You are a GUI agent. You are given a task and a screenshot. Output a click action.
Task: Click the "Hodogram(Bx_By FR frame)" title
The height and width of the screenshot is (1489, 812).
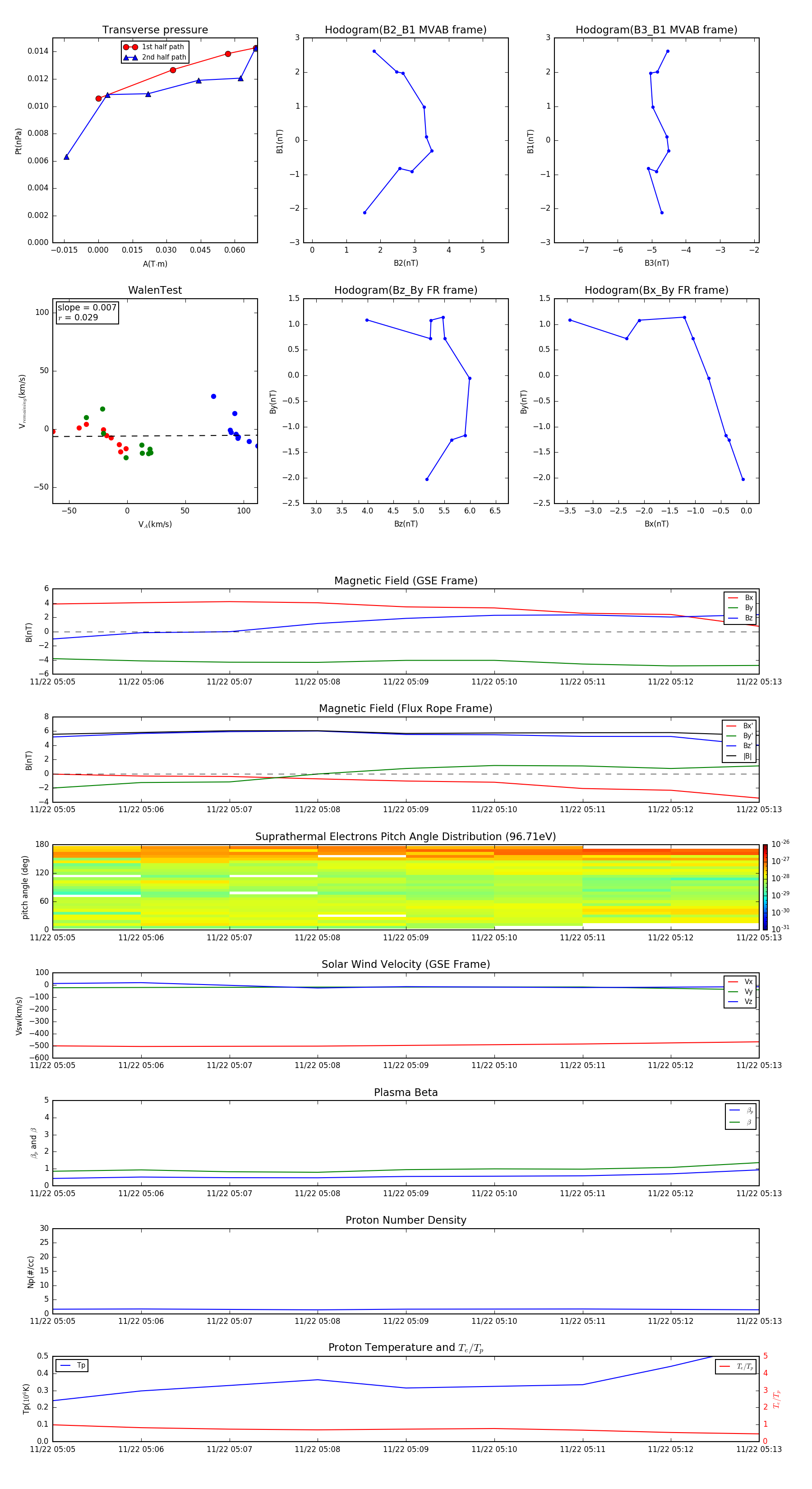(656, 290)
